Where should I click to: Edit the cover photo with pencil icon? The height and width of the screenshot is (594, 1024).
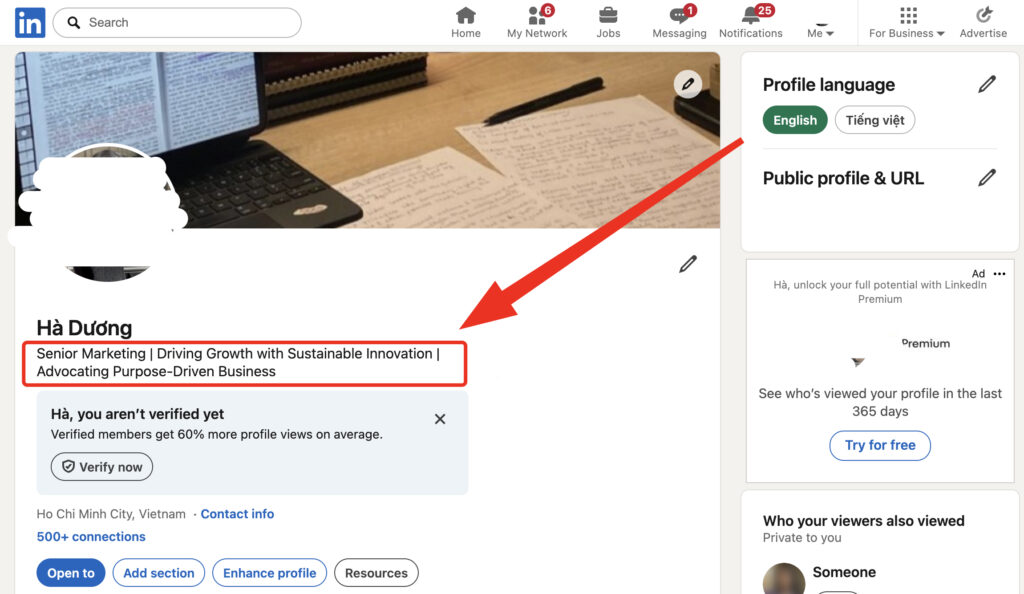[688, 84]
